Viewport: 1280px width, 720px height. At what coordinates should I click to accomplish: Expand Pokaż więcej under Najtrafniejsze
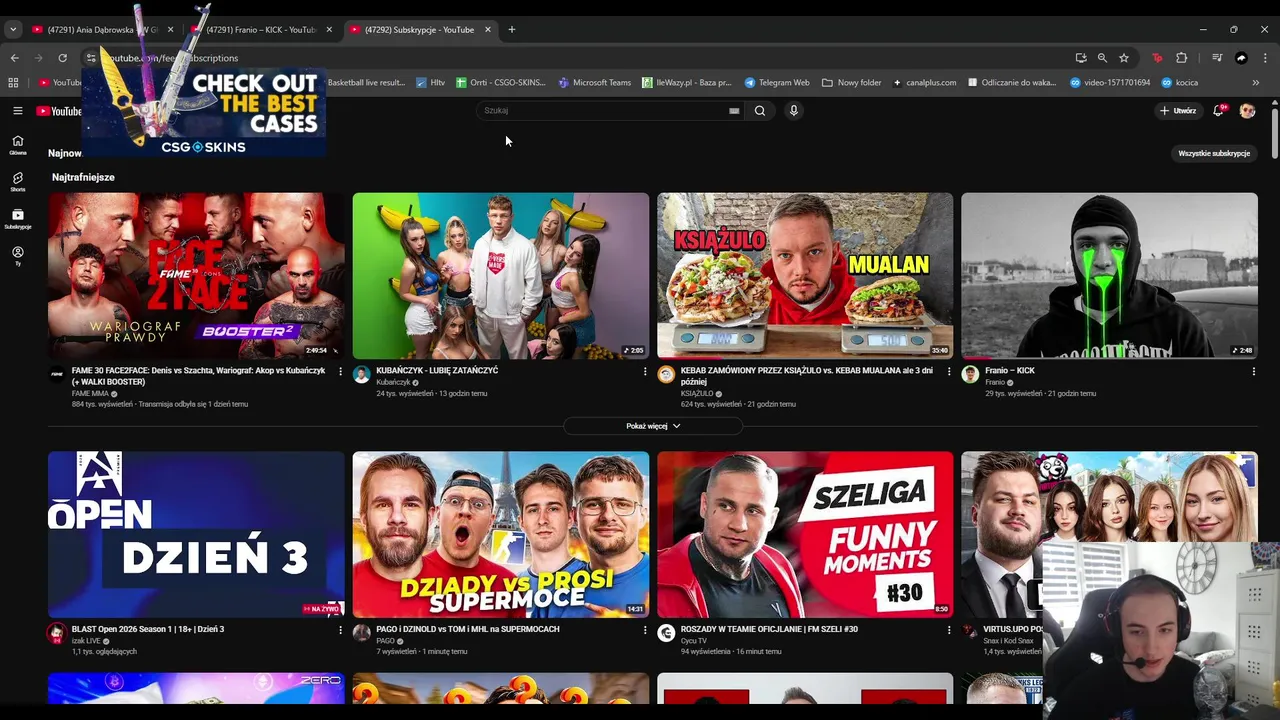click(653, 426)
